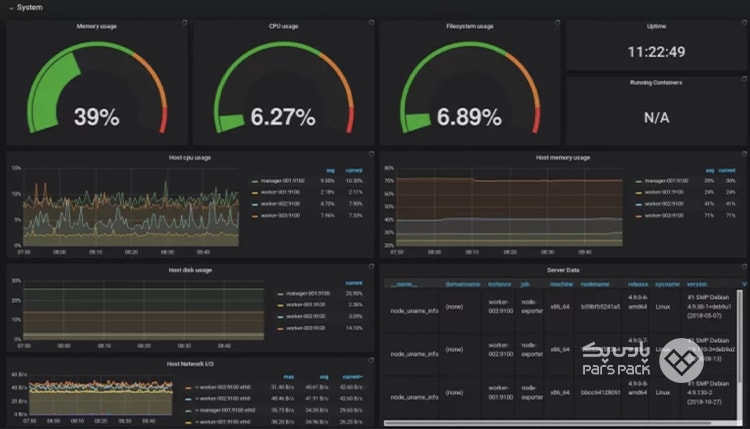Image resolution: width=750 pixels, height=429 pixels.
Task: Toggle worker-003:9100 series in Host cpu usage legend
Action: tap(281, 216)
